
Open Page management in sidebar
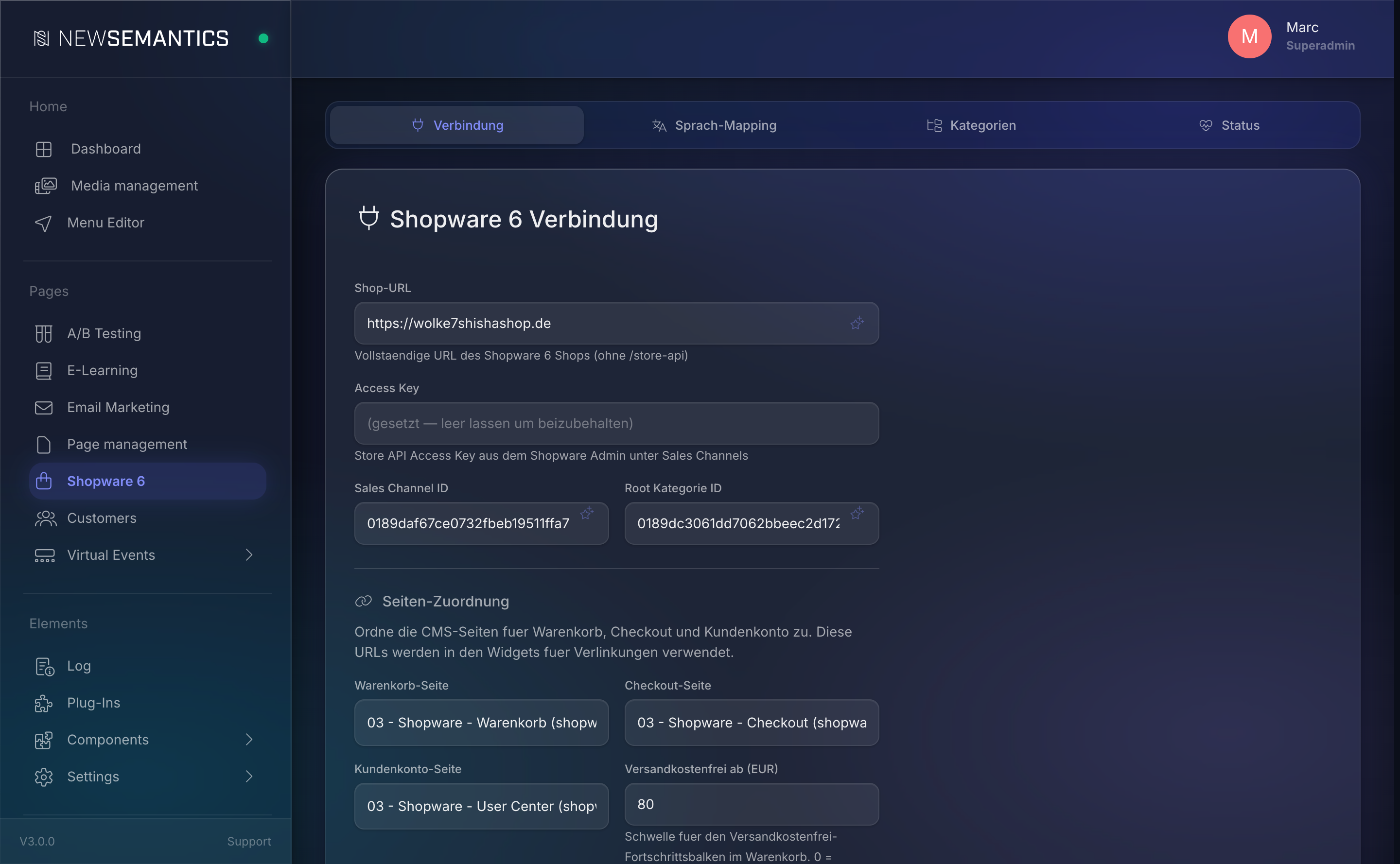coord(147,445)
